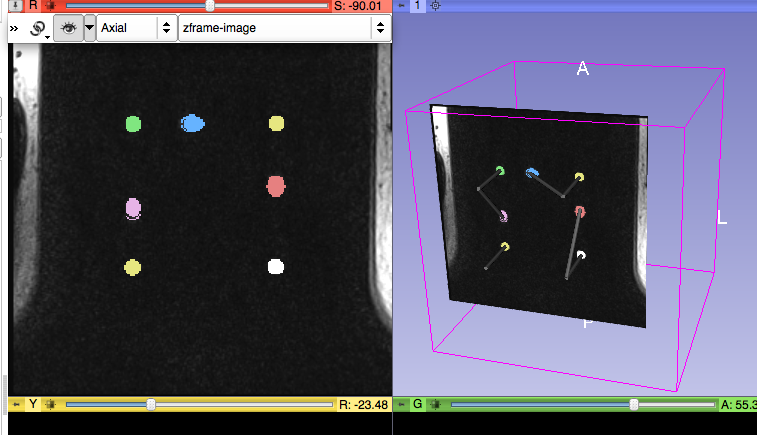Click the red slice label R
The image size is (757, 435).
point(33,6)
